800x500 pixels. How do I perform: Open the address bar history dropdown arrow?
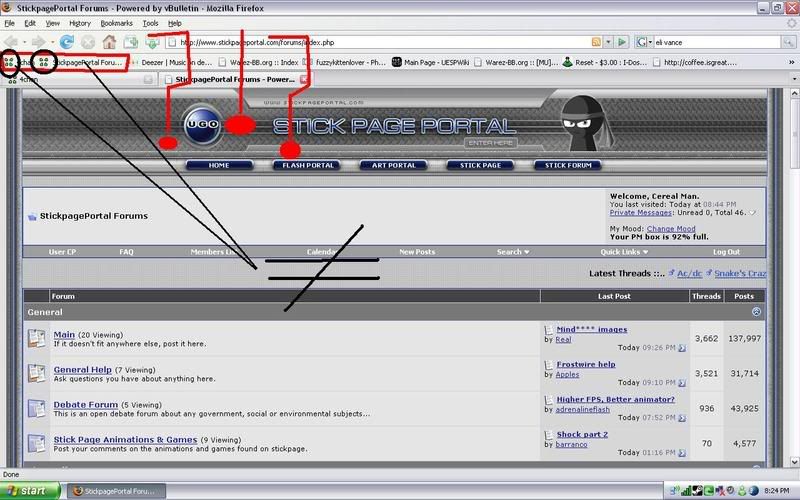click(x=609, y=42)
